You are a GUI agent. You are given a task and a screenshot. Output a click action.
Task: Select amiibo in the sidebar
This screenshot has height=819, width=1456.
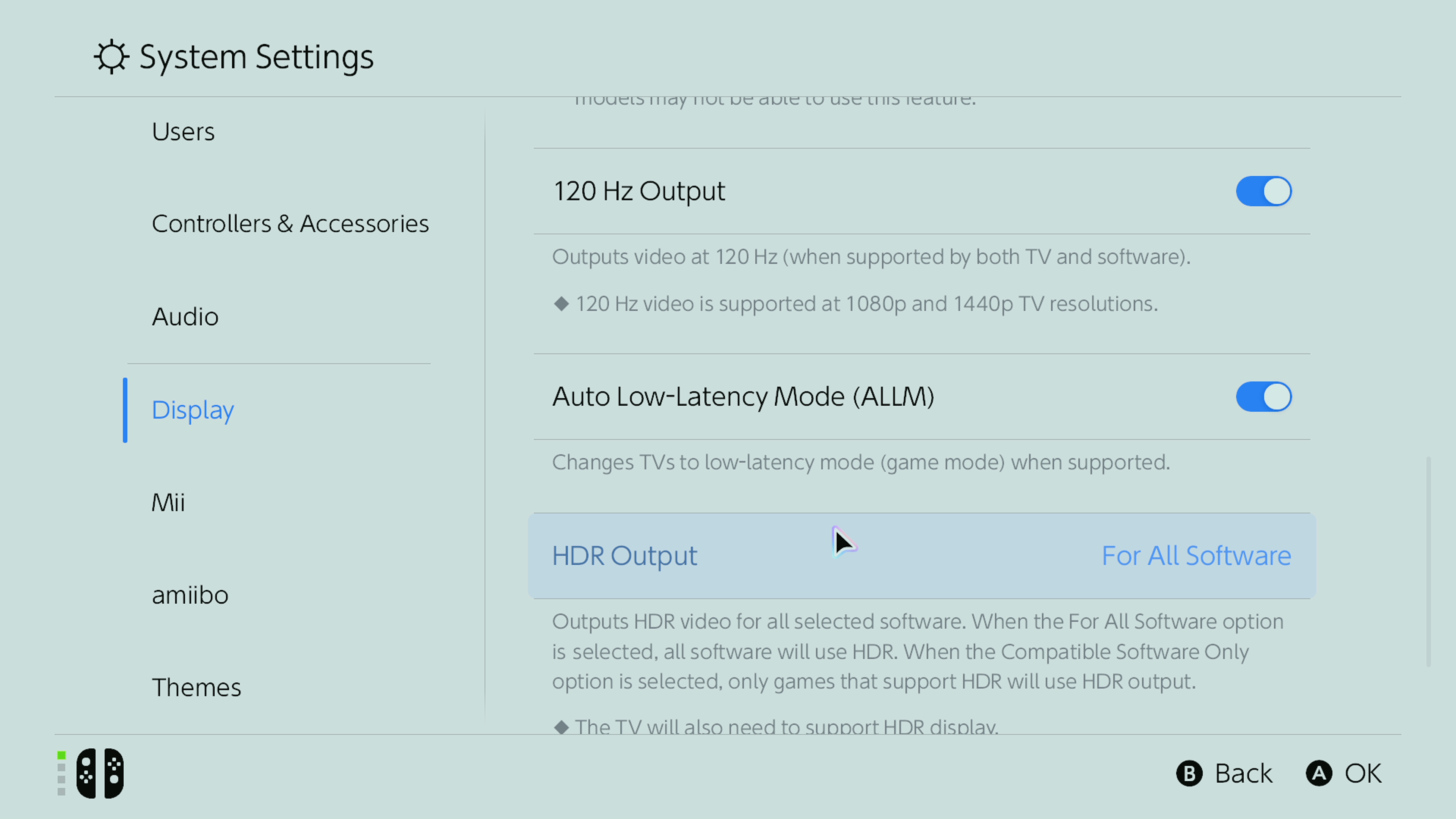[190, 595]
